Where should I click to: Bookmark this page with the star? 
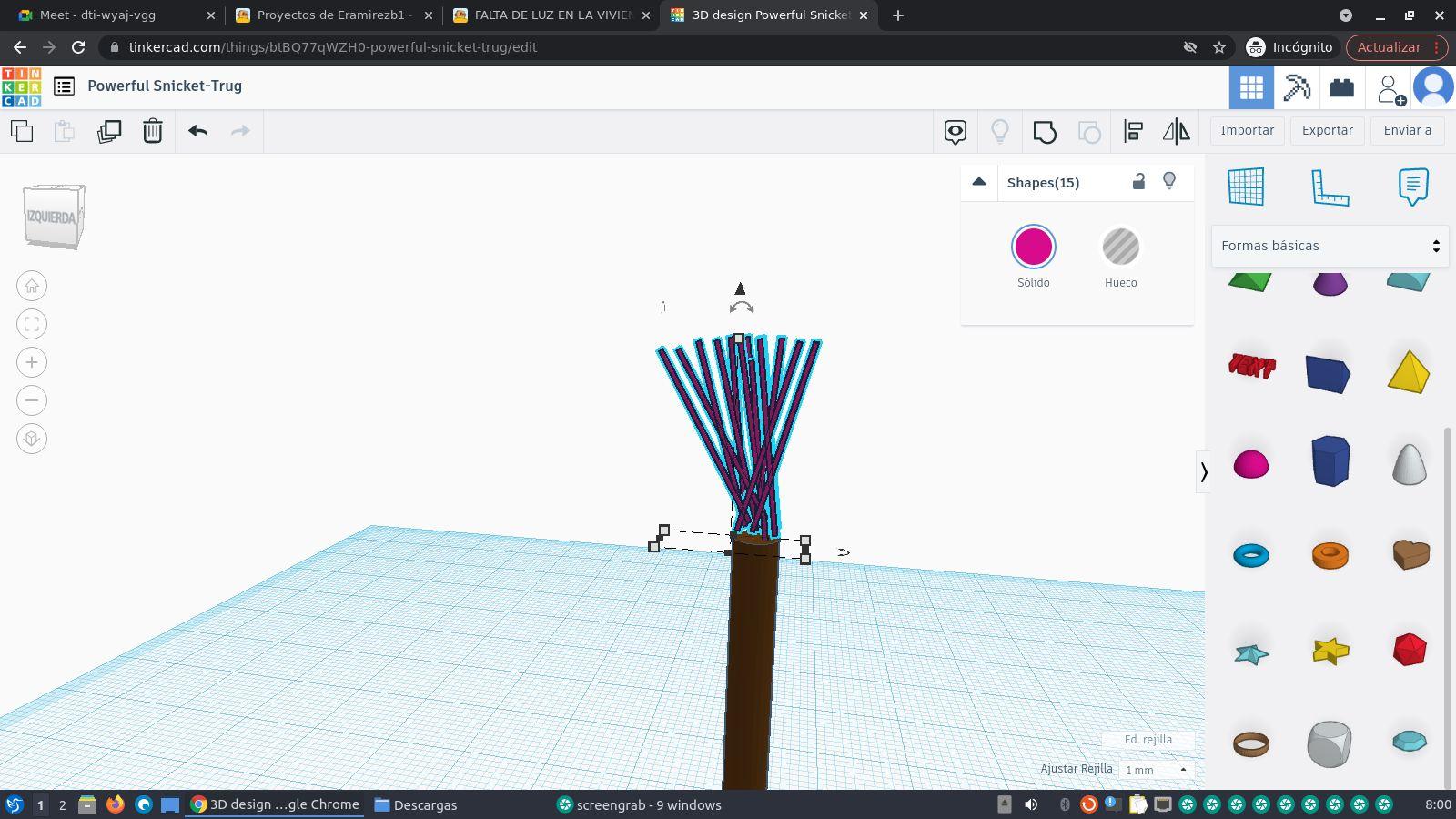tap(1219, 47)
